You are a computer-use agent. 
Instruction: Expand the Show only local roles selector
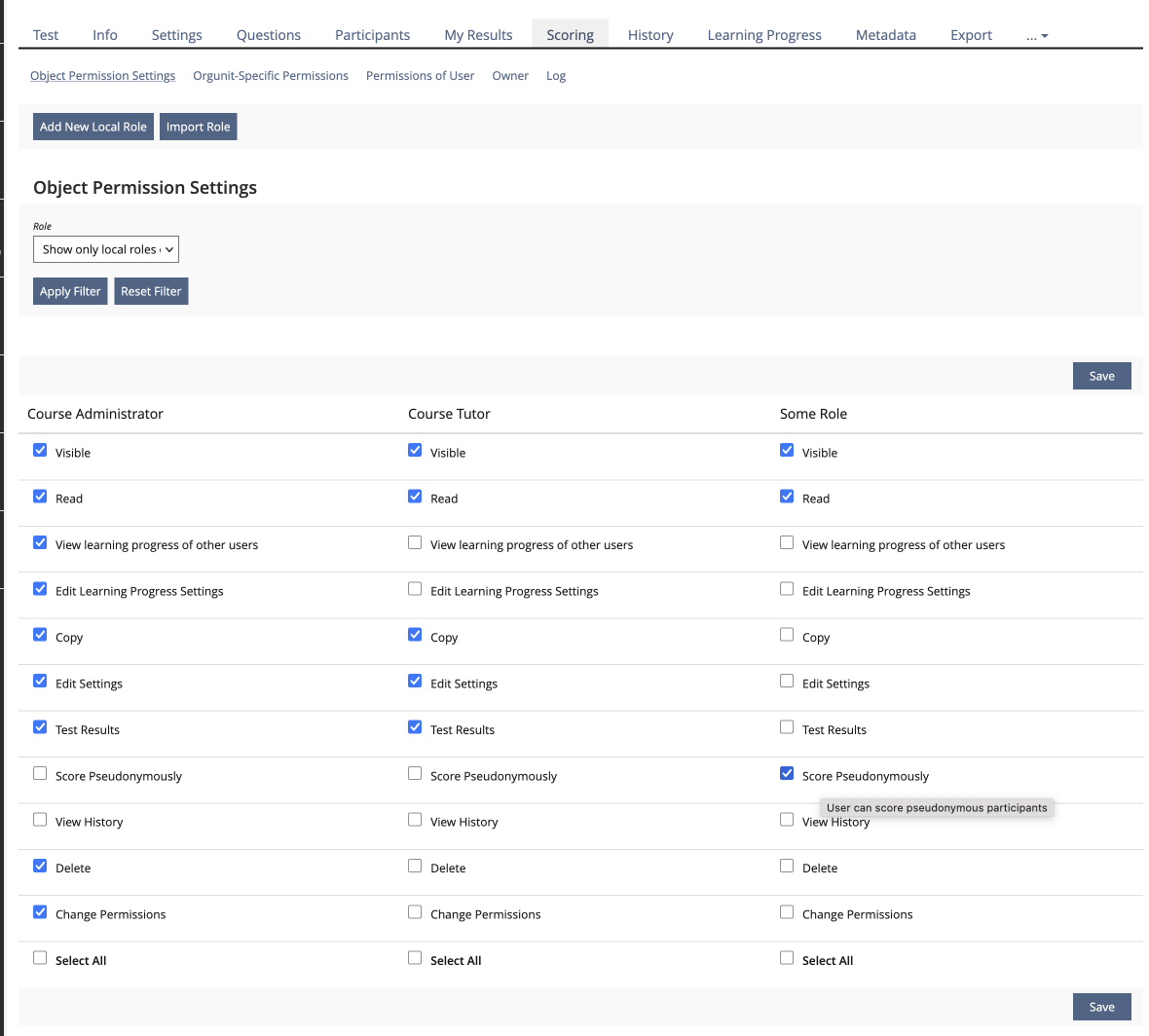click(x=105, y=249)
